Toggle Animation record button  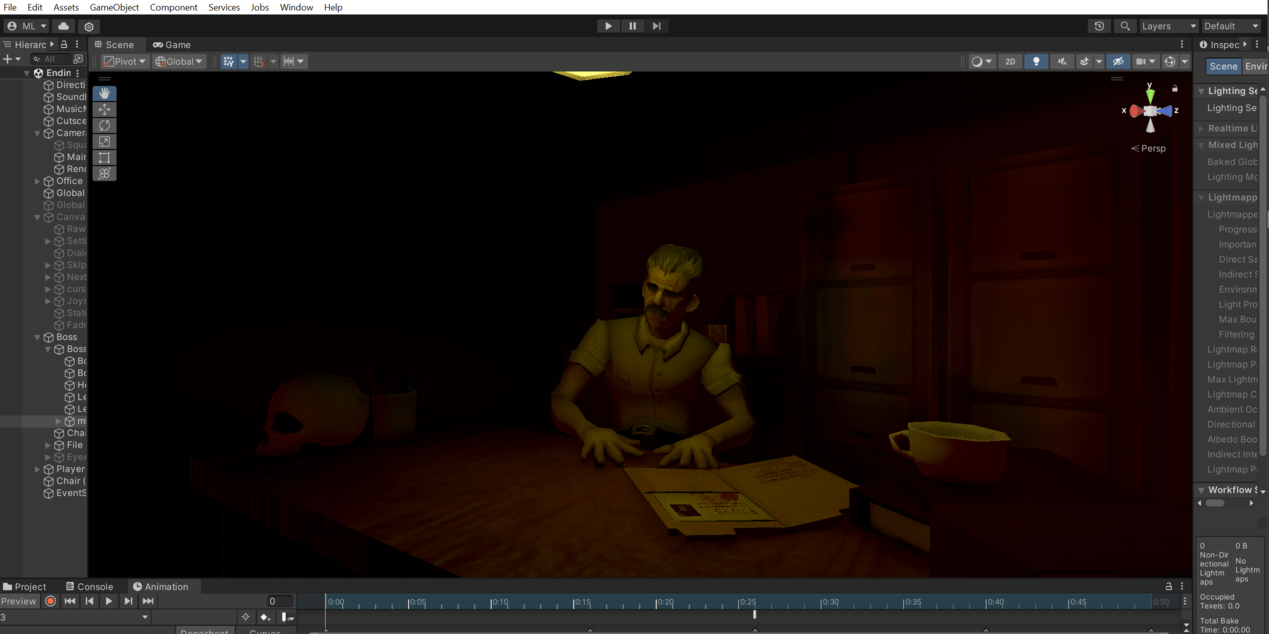point(50,601)
